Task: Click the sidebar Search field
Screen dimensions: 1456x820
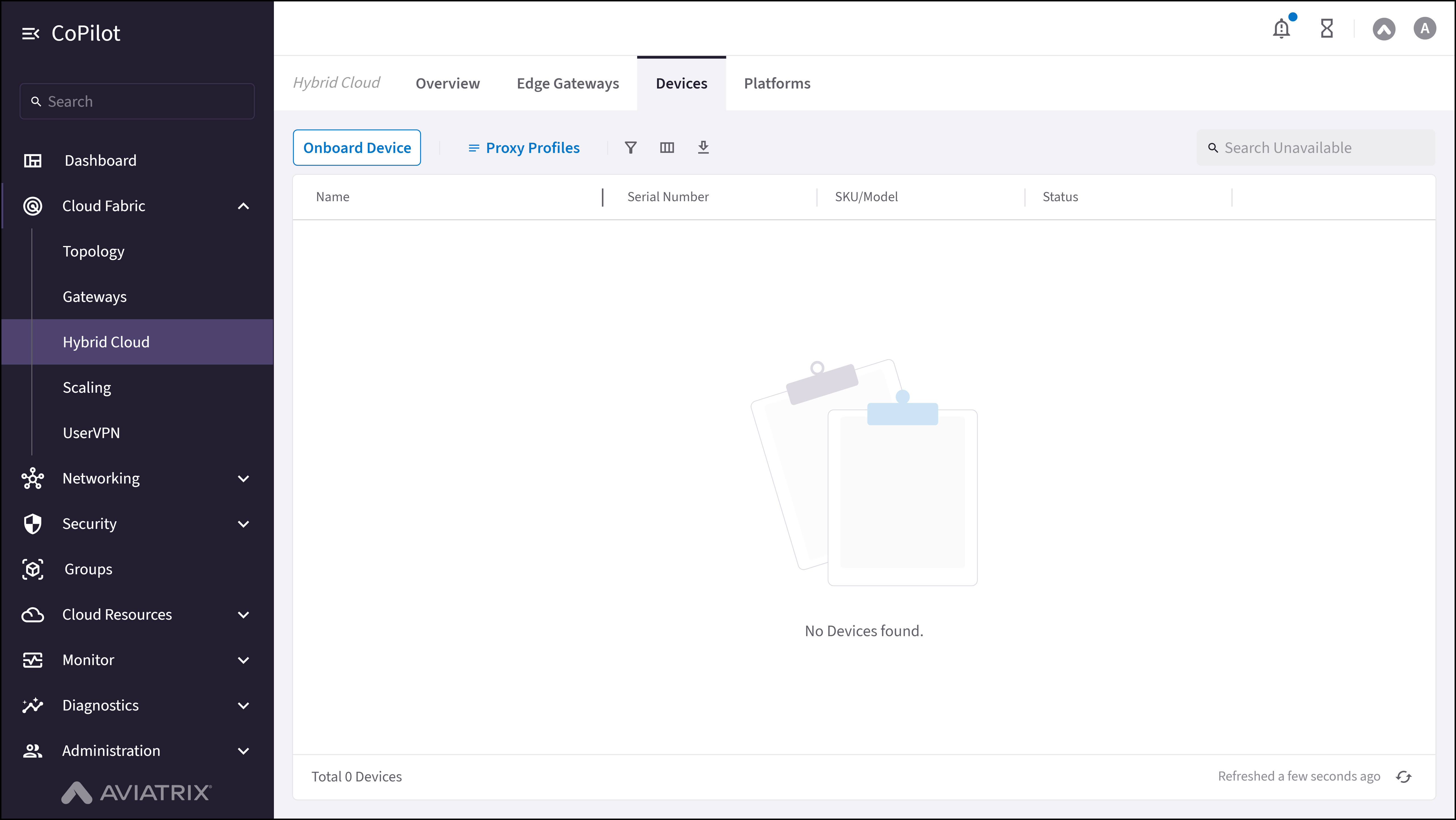Action: coord(137,101)
